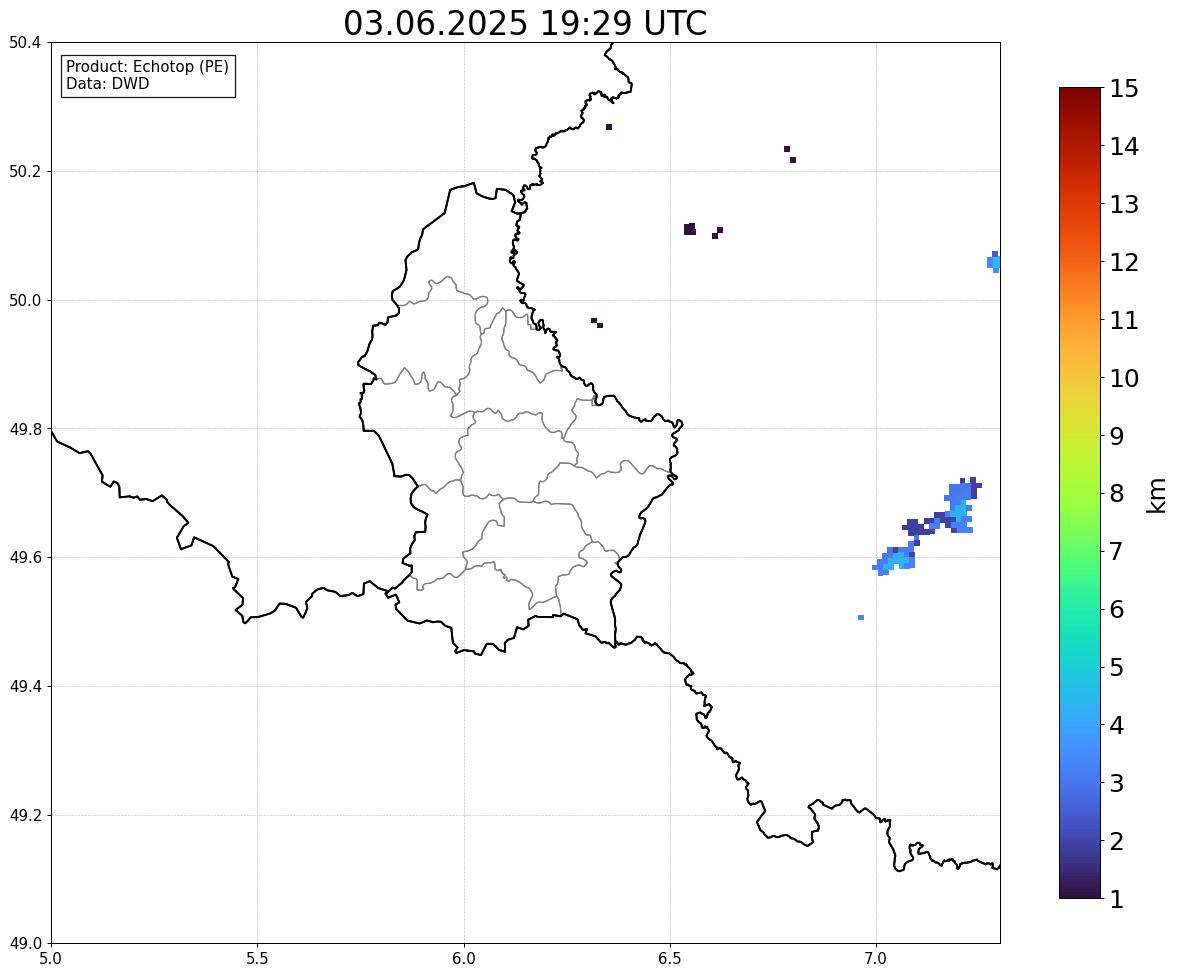Image resolution: width=1178 pixels, height=976 pixels.
Task: Click the "Data: DWD" label
Action: point(107,83)
